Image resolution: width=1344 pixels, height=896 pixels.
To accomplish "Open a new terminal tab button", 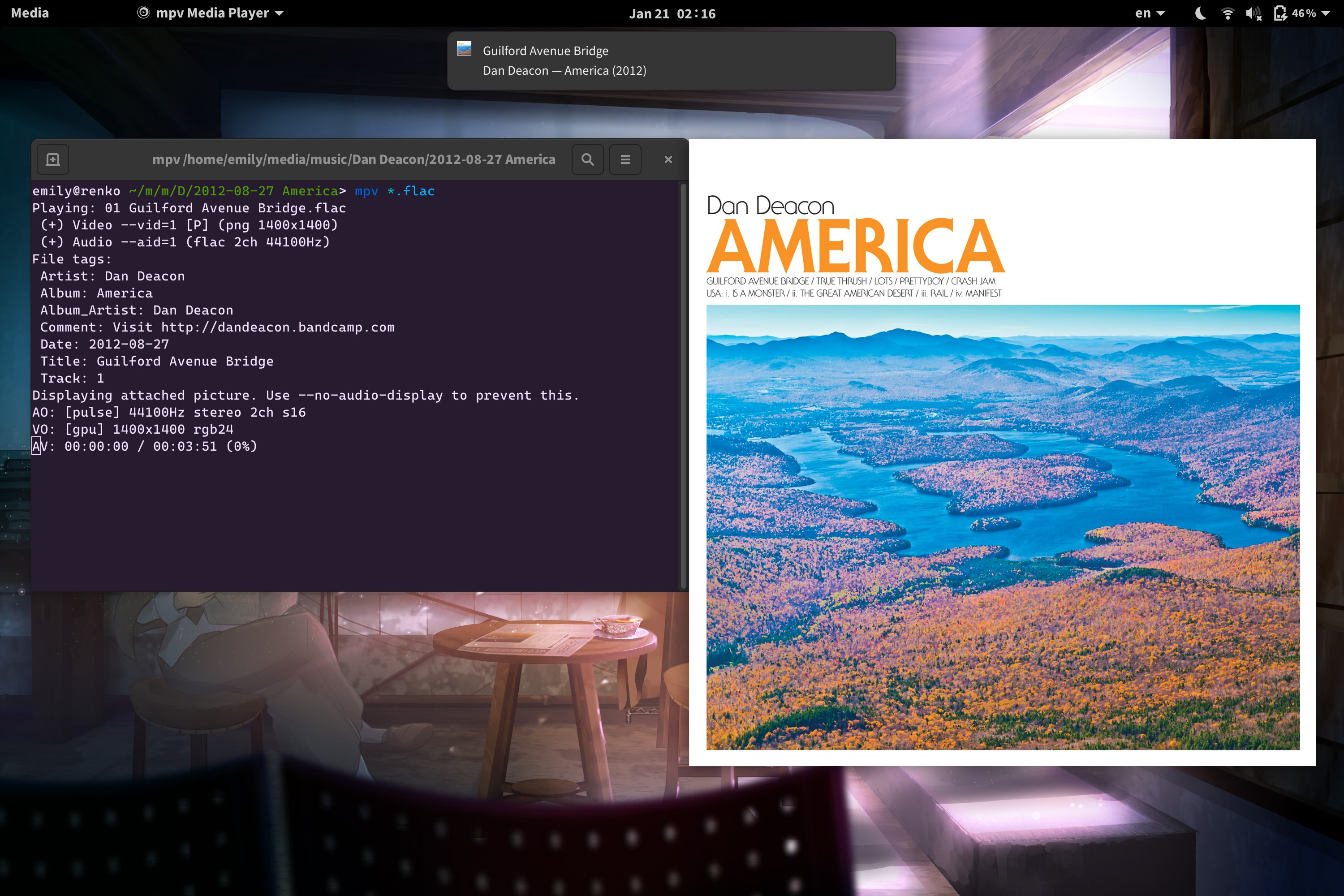I will (x=52, y=159).
